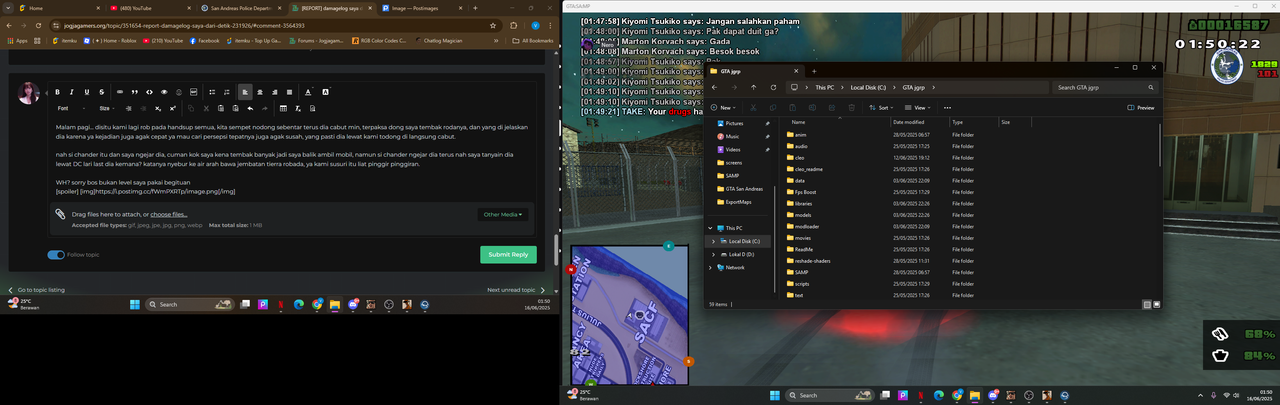1280x405 pixels.
Task: Select Lokal D (D:) in sidebar
Action: click(x=740, y=255)
